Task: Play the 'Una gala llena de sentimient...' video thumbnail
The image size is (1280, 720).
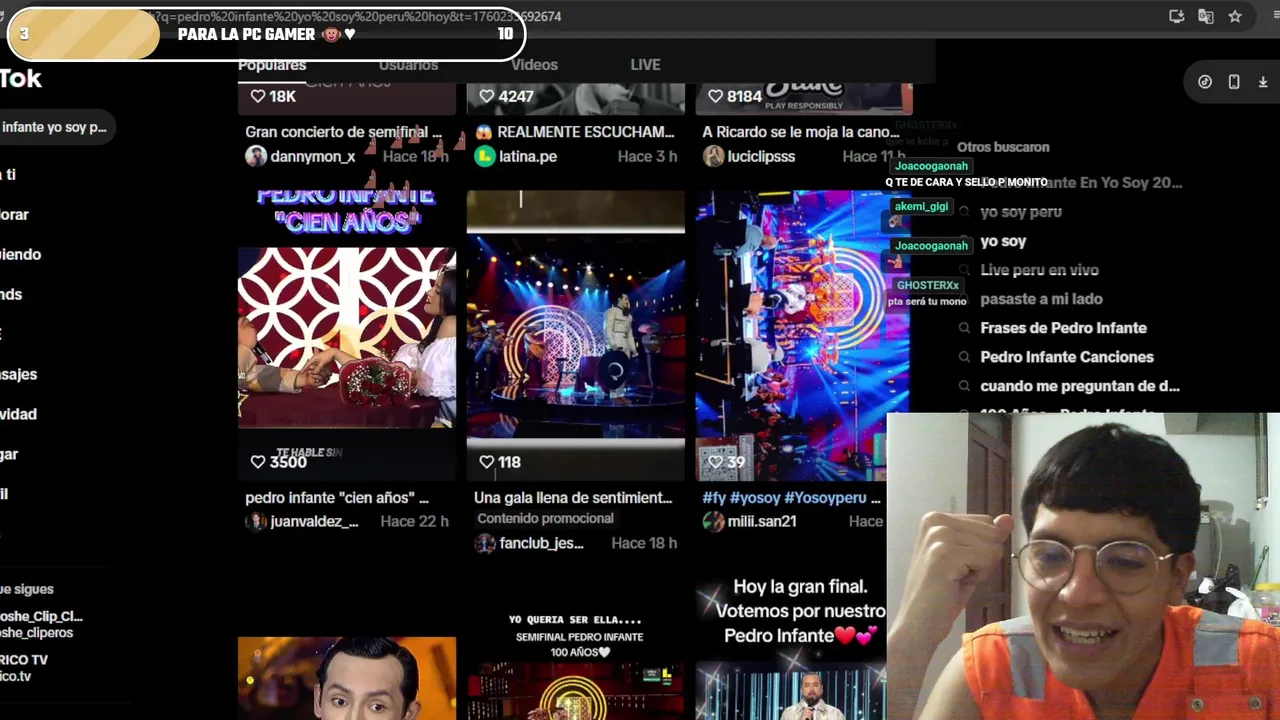Action: pos(575,336)
